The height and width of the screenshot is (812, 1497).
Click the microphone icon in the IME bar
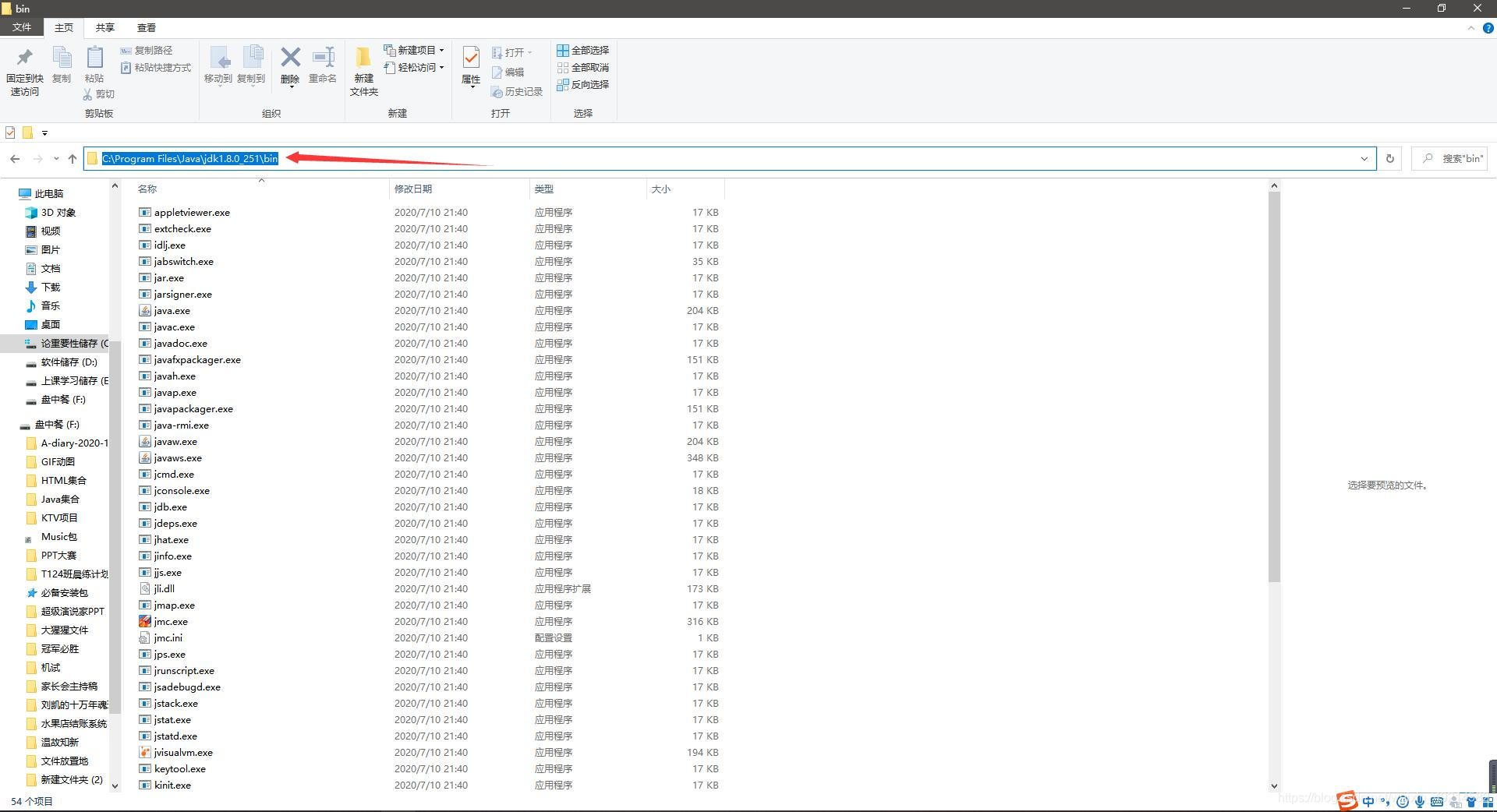(x=1420, y=801)
